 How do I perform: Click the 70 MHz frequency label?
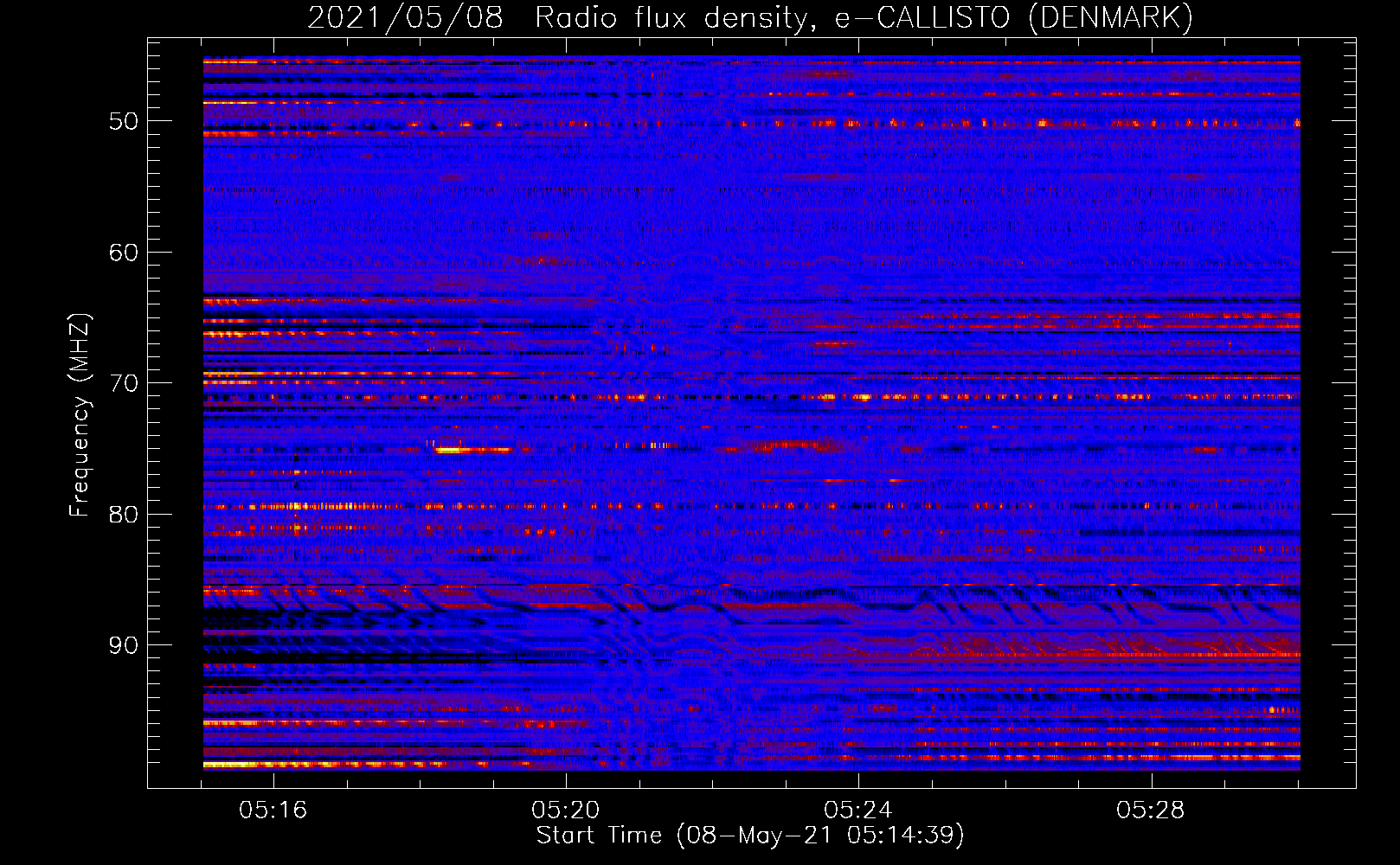[x=123, y=383]
